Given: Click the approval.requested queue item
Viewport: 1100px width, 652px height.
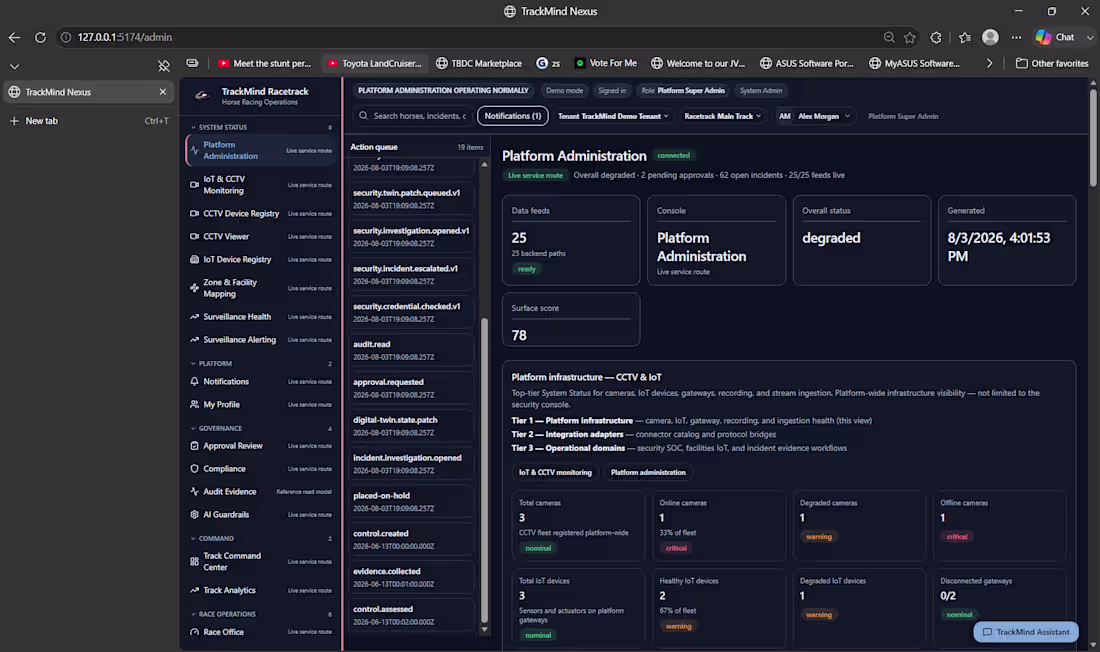Looking at the screenshot, I should point(411,388).
